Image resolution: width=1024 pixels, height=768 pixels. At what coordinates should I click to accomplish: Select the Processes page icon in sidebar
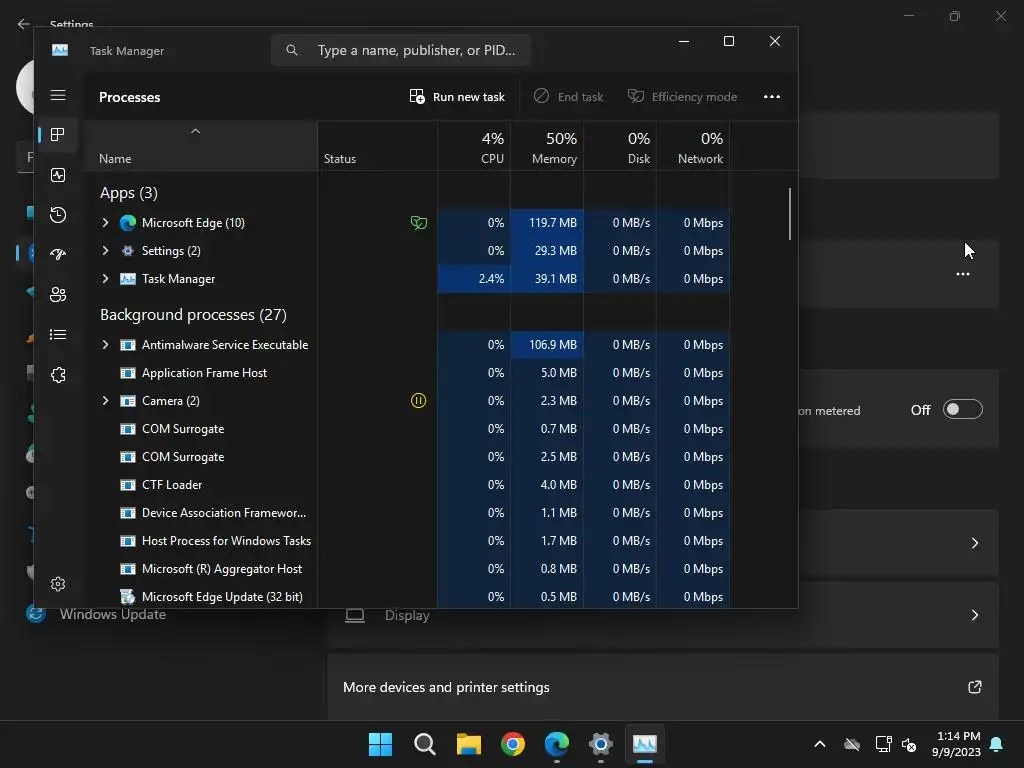(58, 135)
